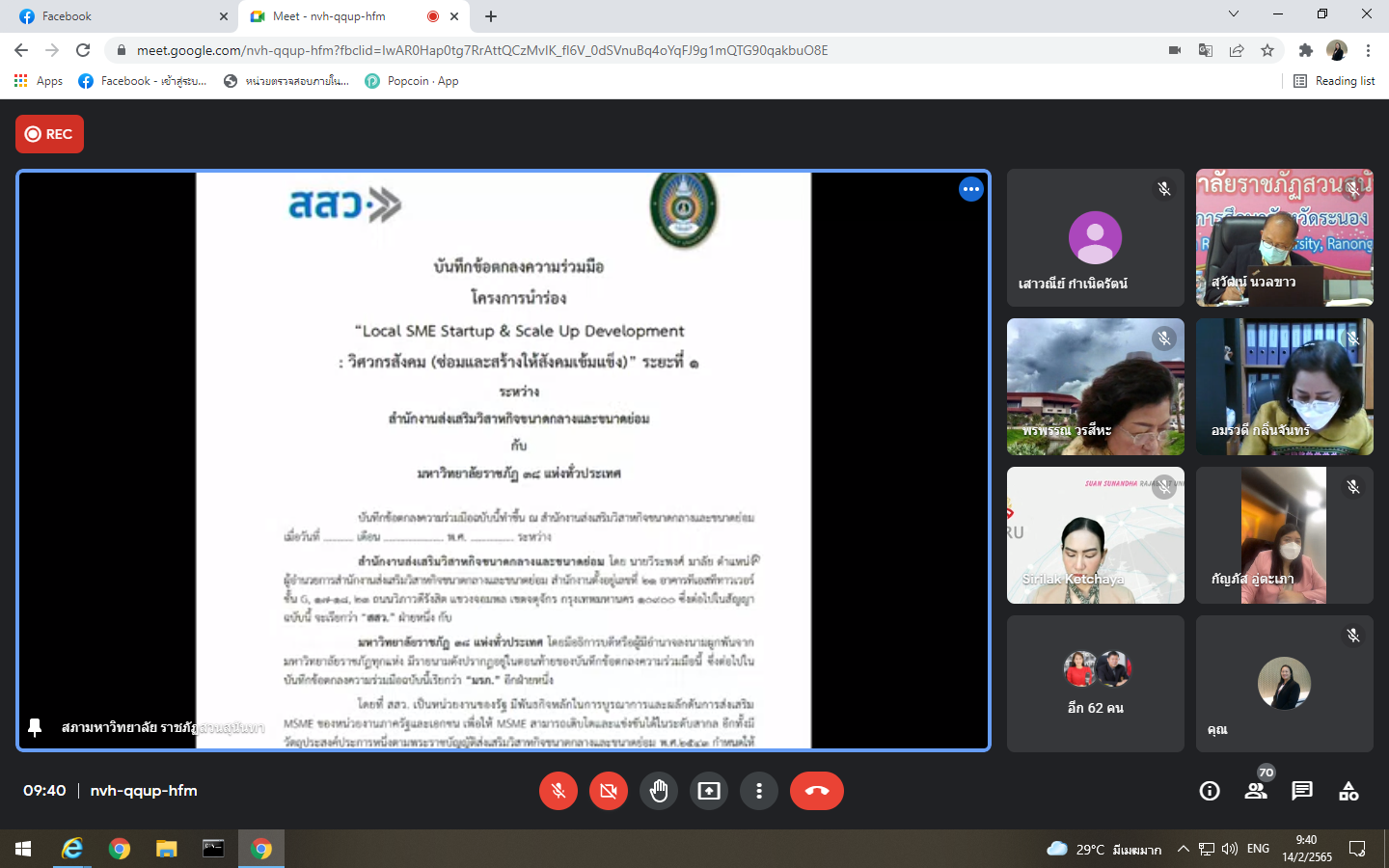The width and height of the screenshot is (1389, 868).
Task: Expand the hidden system tray icons
Action: [x=1183, y=849]
